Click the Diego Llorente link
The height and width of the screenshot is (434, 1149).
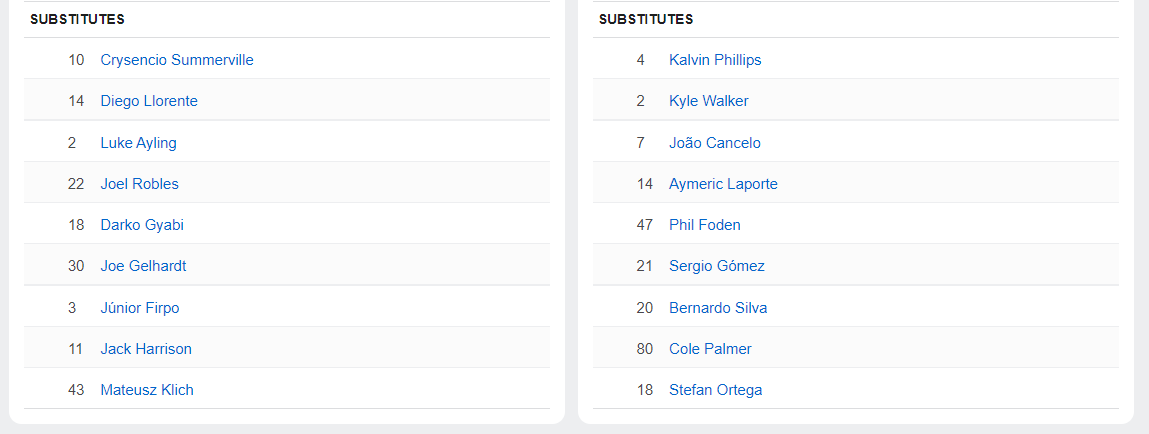point(149,101)
